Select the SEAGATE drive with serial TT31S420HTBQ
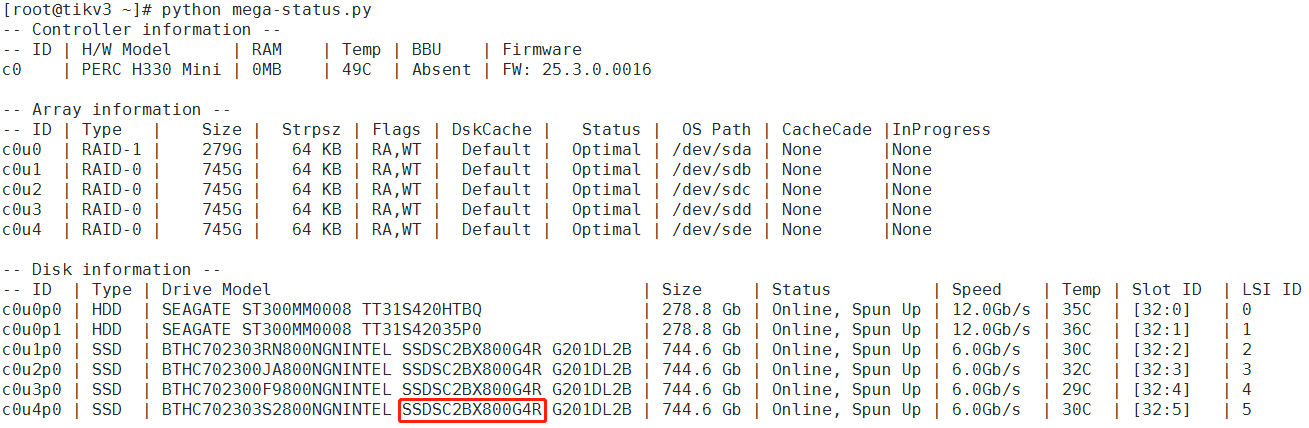1309x428 pixels. pos(321,310)
